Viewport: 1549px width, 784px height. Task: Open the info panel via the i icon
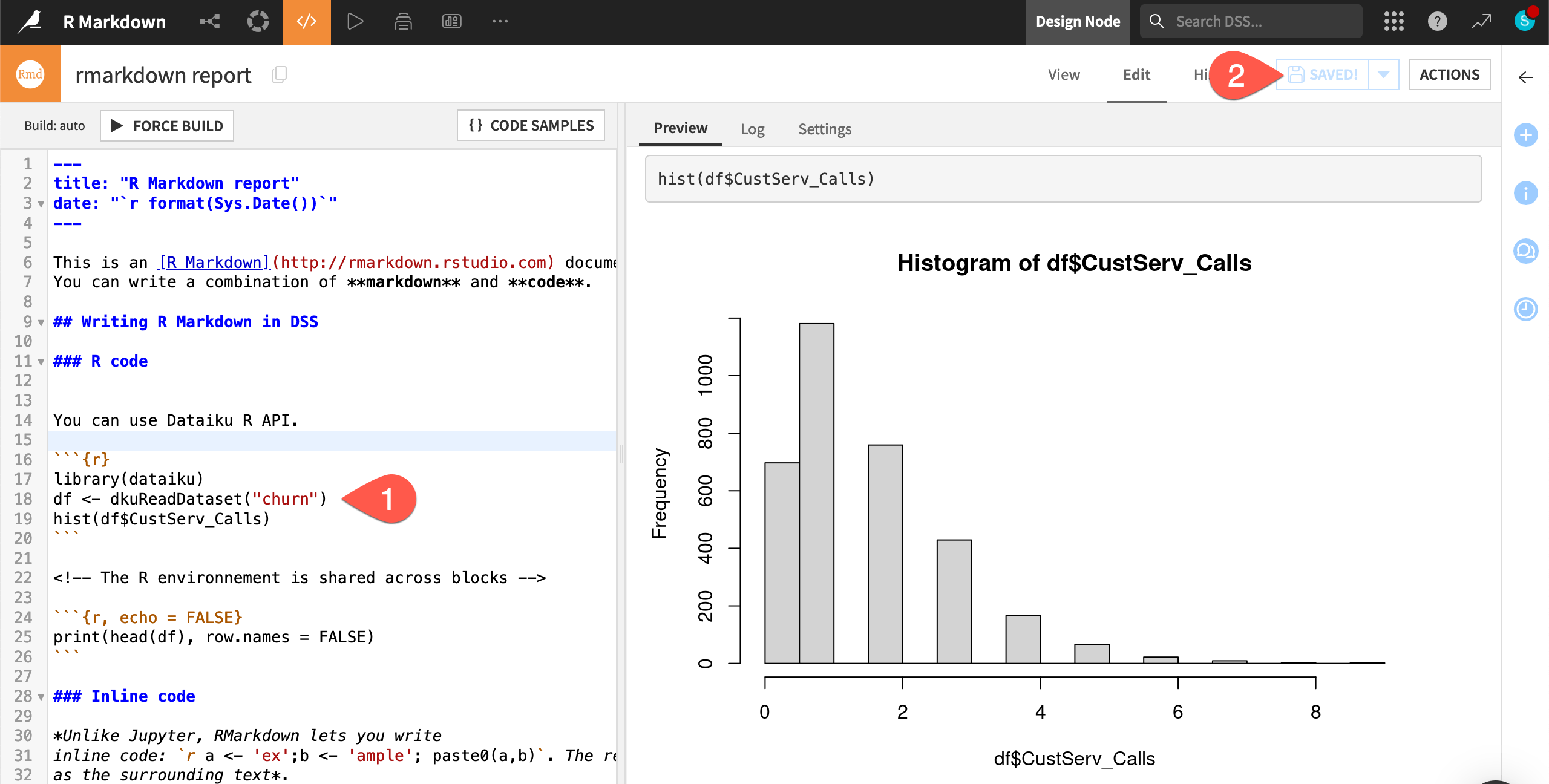1527,193
